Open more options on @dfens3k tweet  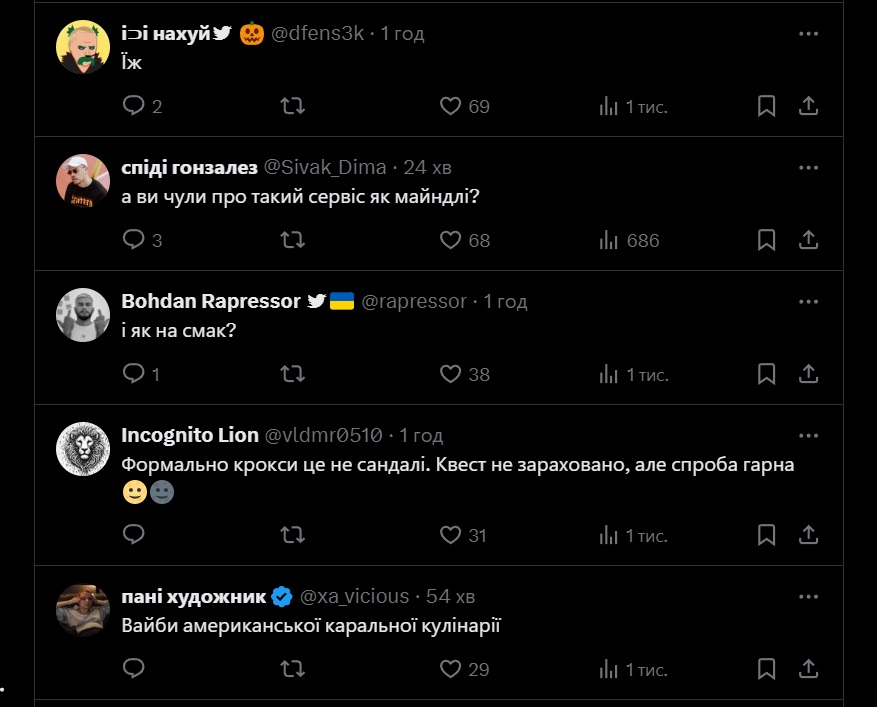pos(809,33)
